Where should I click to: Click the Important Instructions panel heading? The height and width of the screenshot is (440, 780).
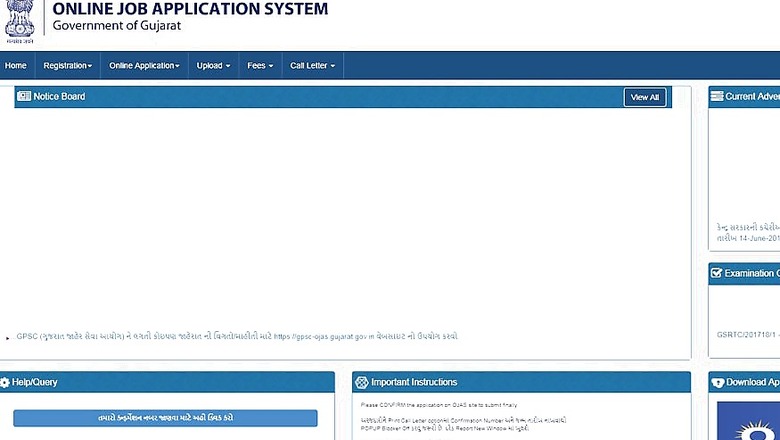click(x=414, y=382)
